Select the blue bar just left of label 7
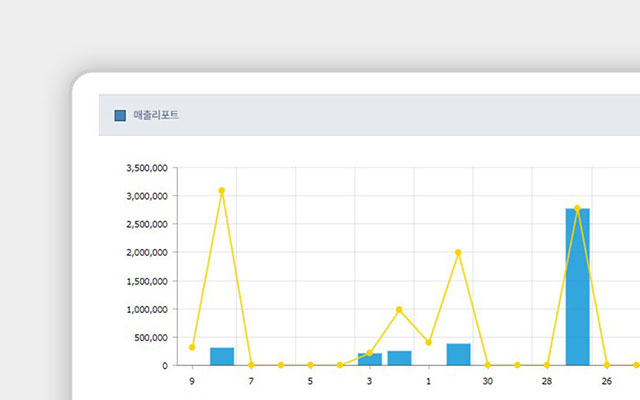 click(221, 356)
